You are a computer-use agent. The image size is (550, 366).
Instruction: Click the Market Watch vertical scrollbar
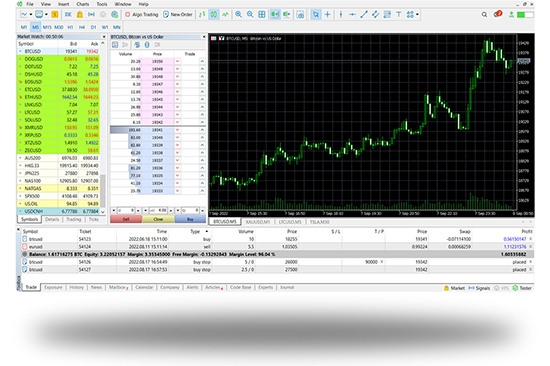103,127
